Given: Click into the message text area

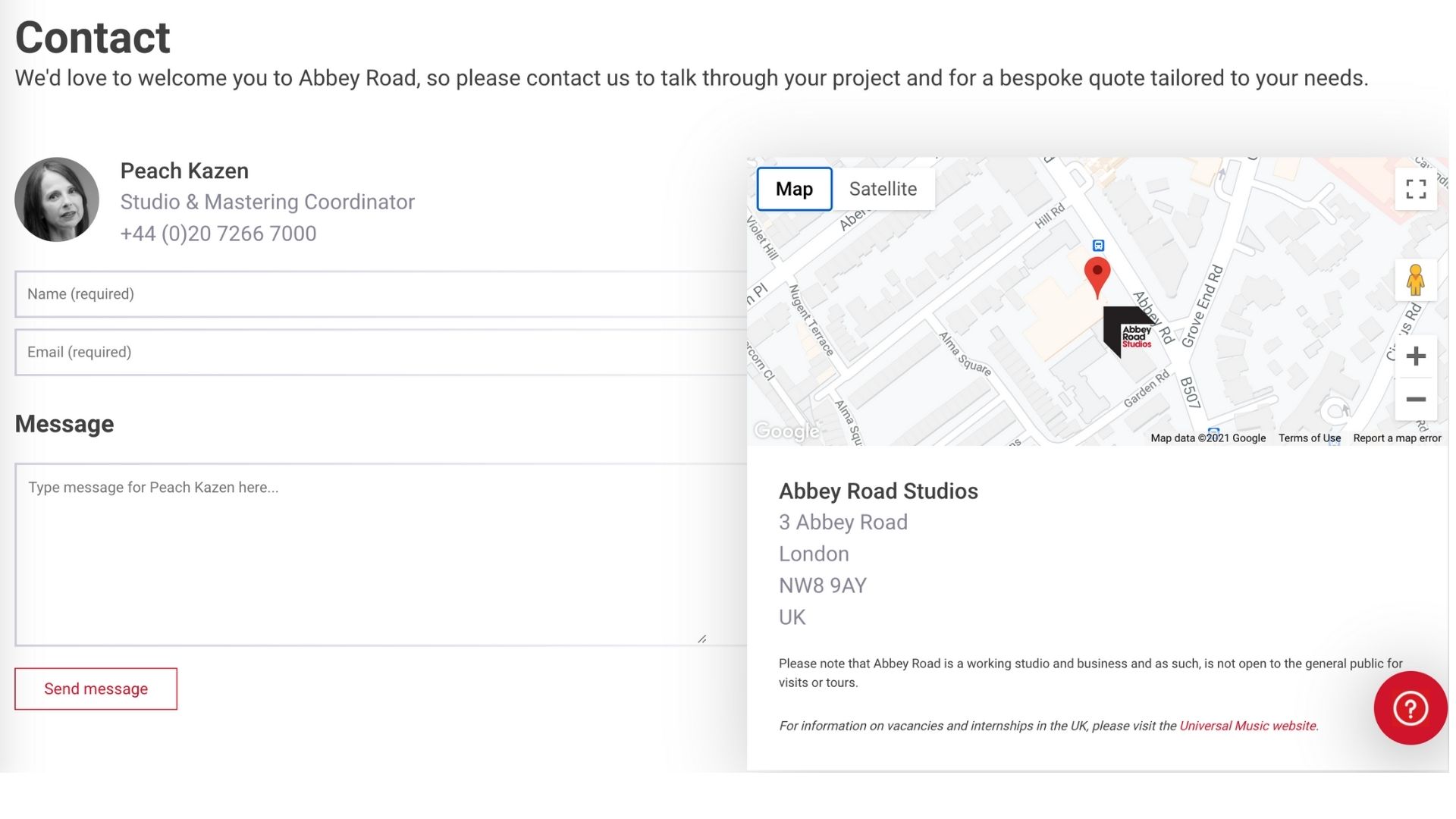Looking at the screenshot, I should (364, 554).
